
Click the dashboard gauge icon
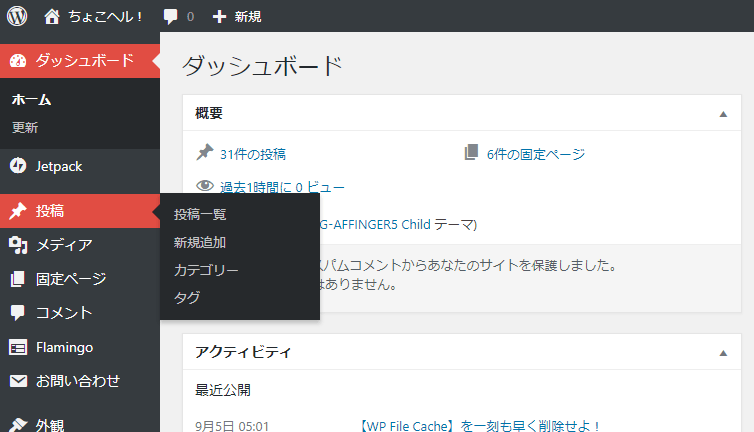click(x=18, y=61)
